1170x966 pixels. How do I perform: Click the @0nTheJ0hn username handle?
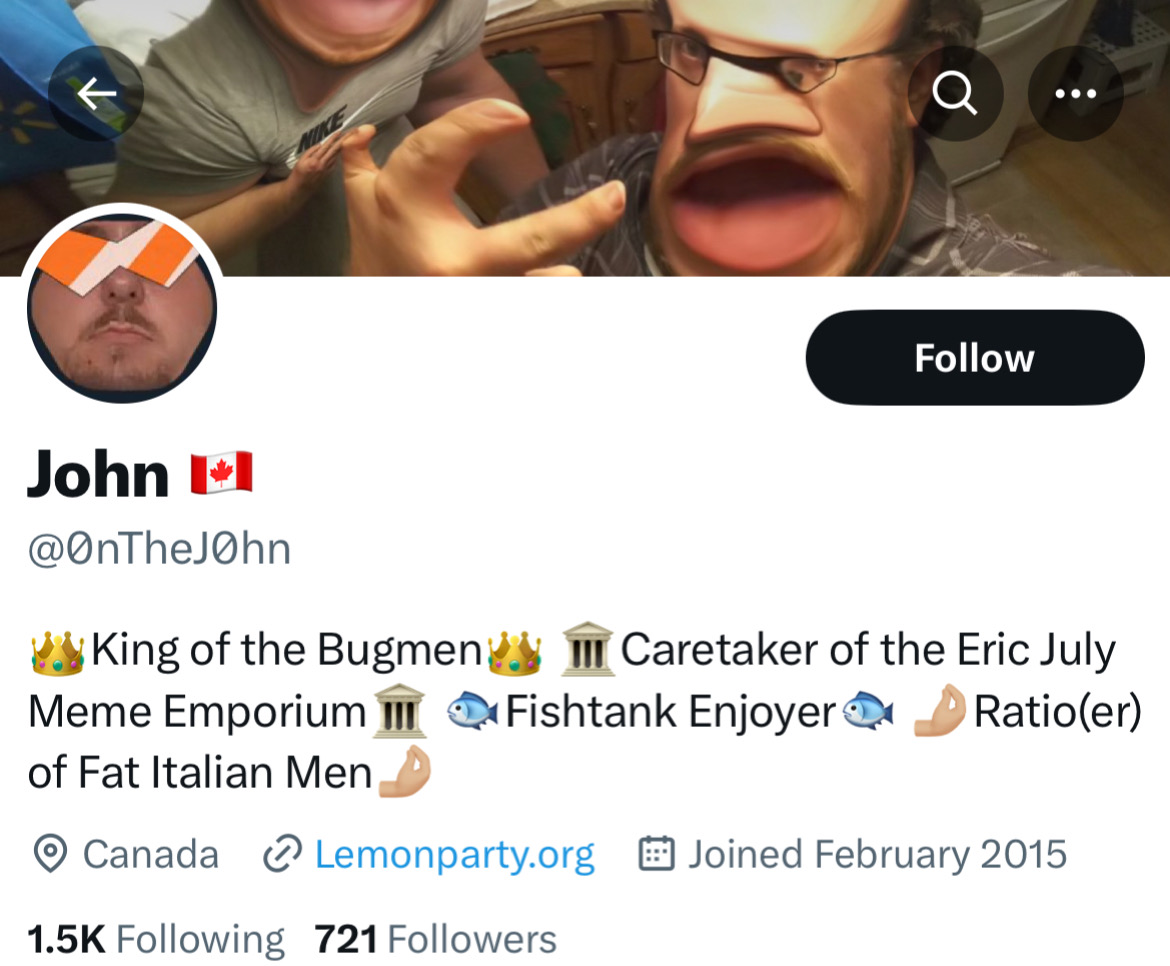point(160,549)
